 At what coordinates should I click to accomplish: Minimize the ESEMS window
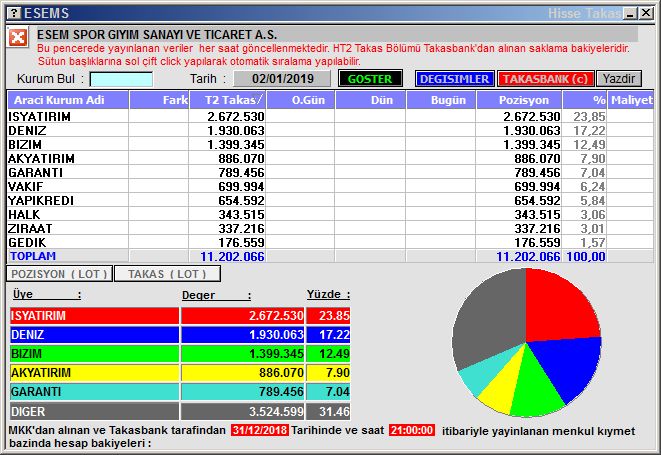point(614,12)
